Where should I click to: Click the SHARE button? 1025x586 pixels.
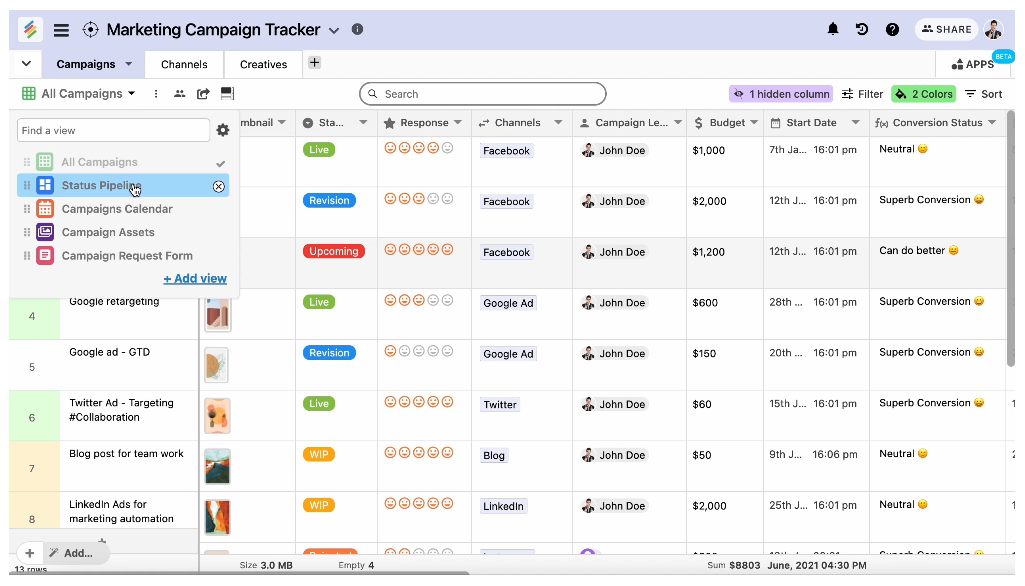(x=947, y=29)
